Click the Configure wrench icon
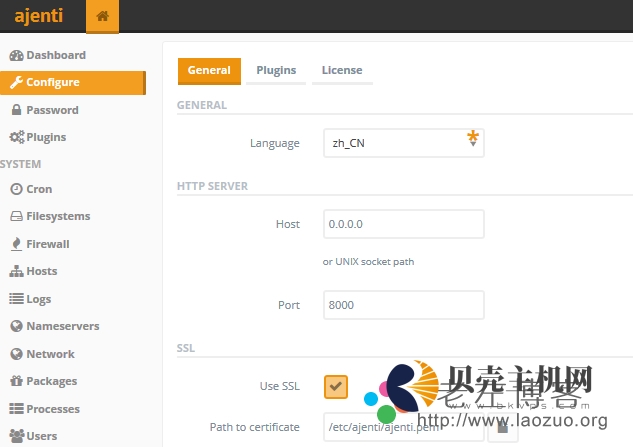 pos(17,82)
